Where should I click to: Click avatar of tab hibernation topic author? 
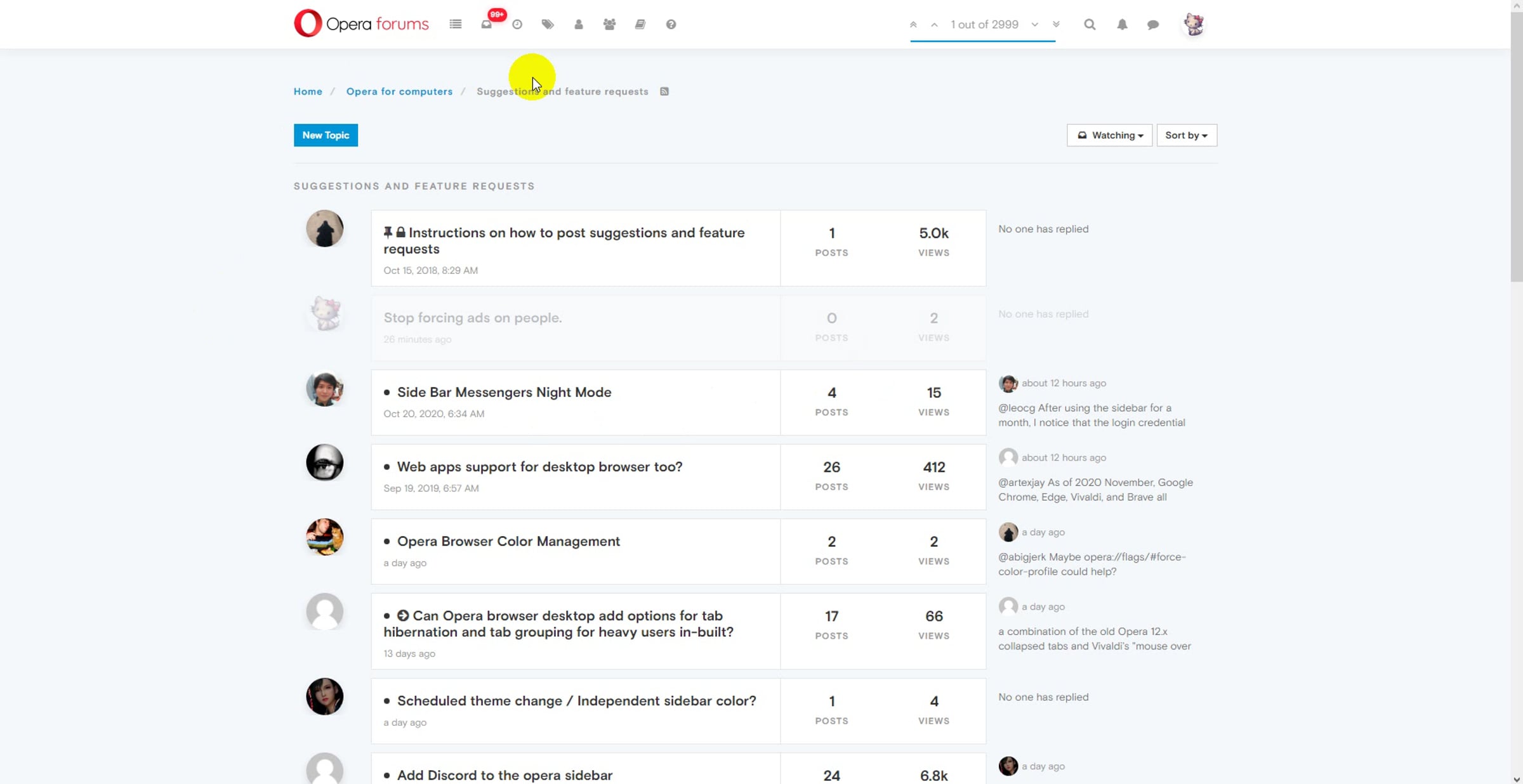pos(324,611)
